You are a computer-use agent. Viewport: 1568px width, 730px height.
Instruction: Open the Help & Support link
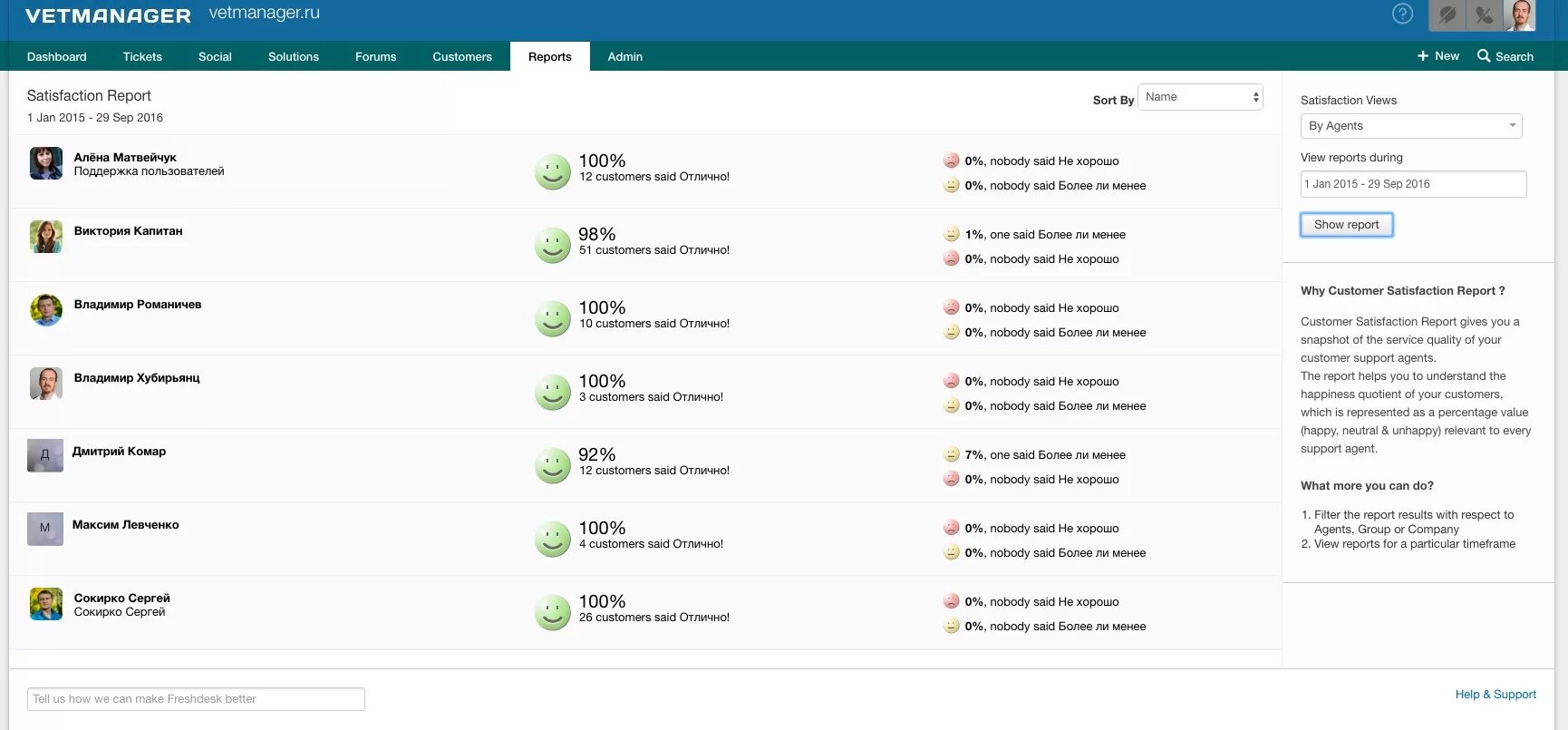(x=1495, y=695)
